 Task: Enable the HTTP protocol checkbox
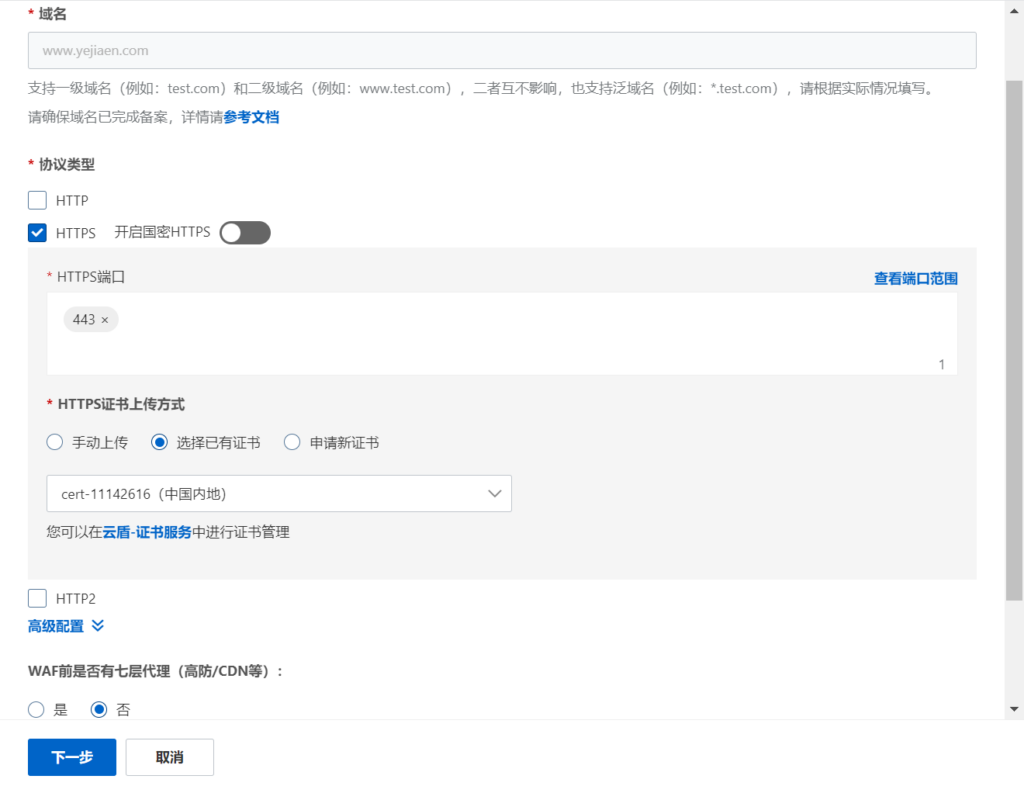pyautogui.click(x=38, y=200)
